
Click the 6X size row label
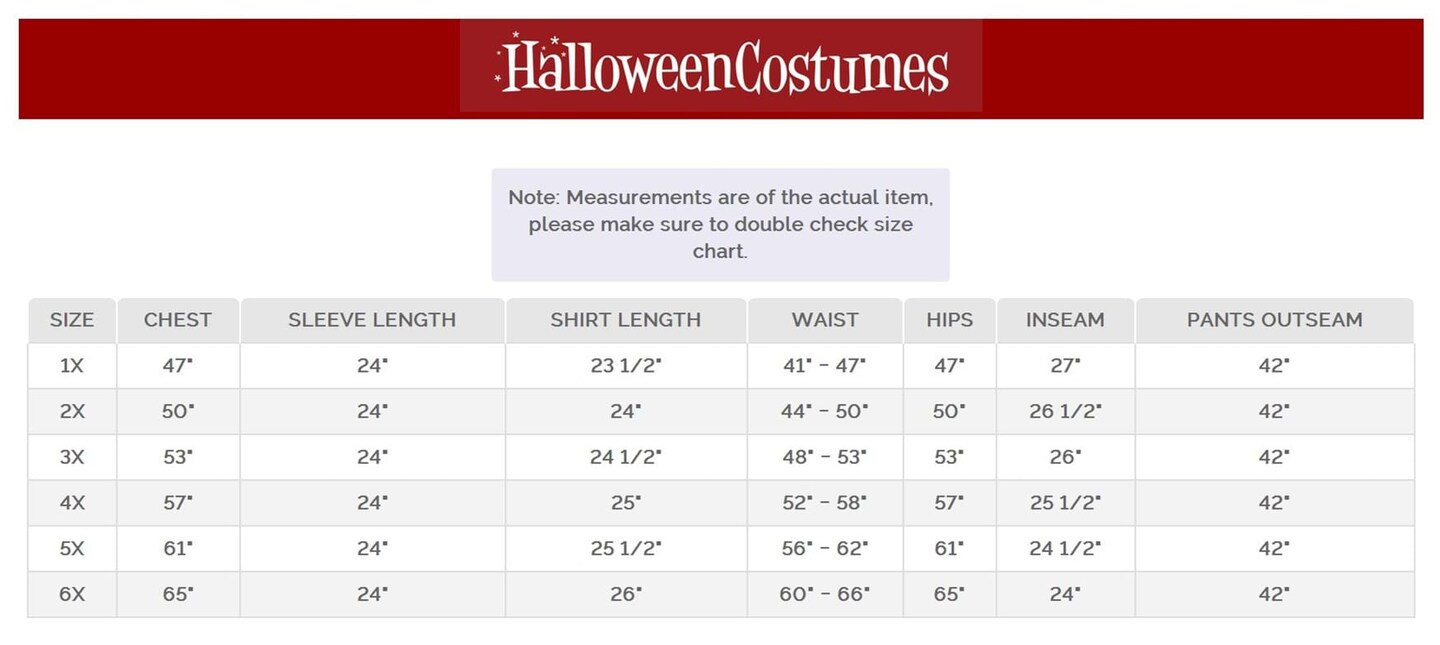pos(72,594)
